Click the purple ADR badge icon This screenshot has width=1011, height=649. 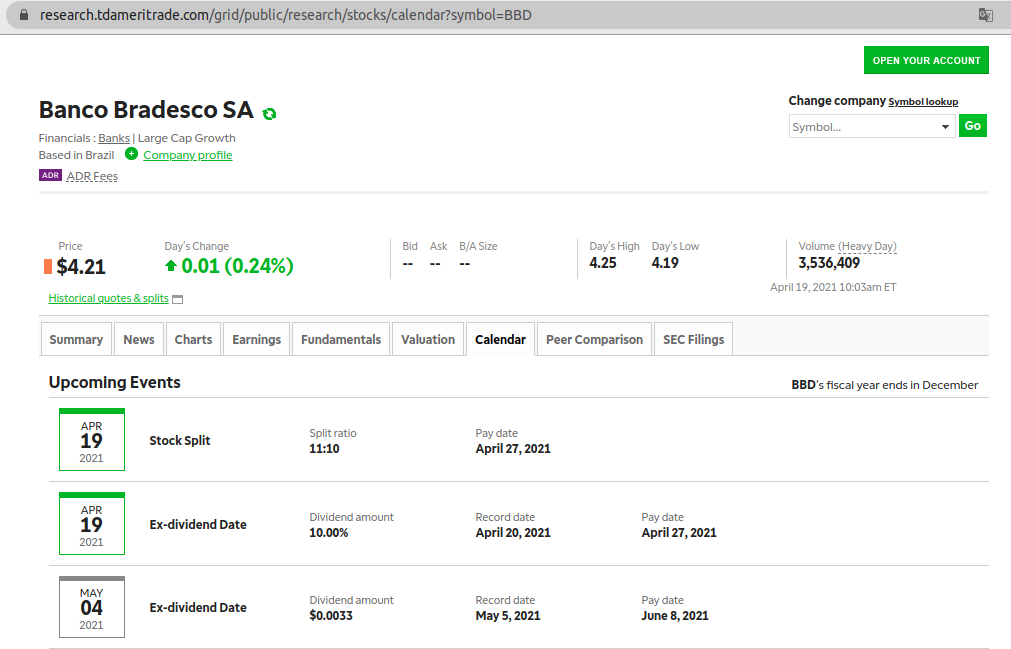pyautogui.click(x=50, y=175)
